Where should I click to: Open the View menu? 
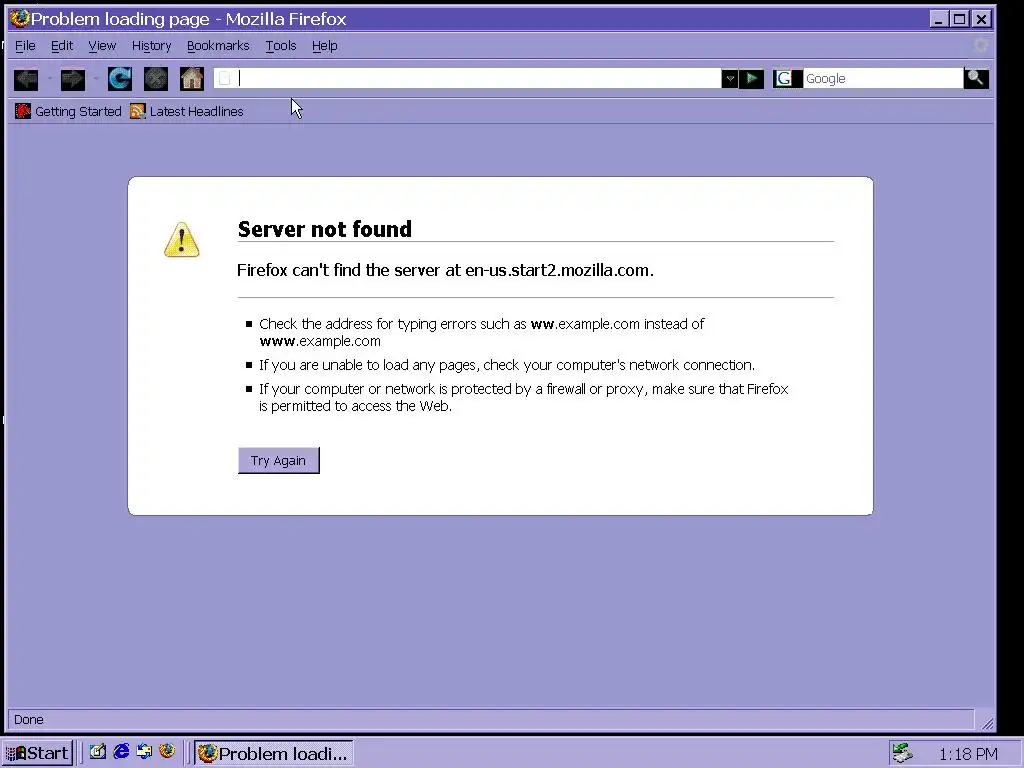click(x=102, y=46)
